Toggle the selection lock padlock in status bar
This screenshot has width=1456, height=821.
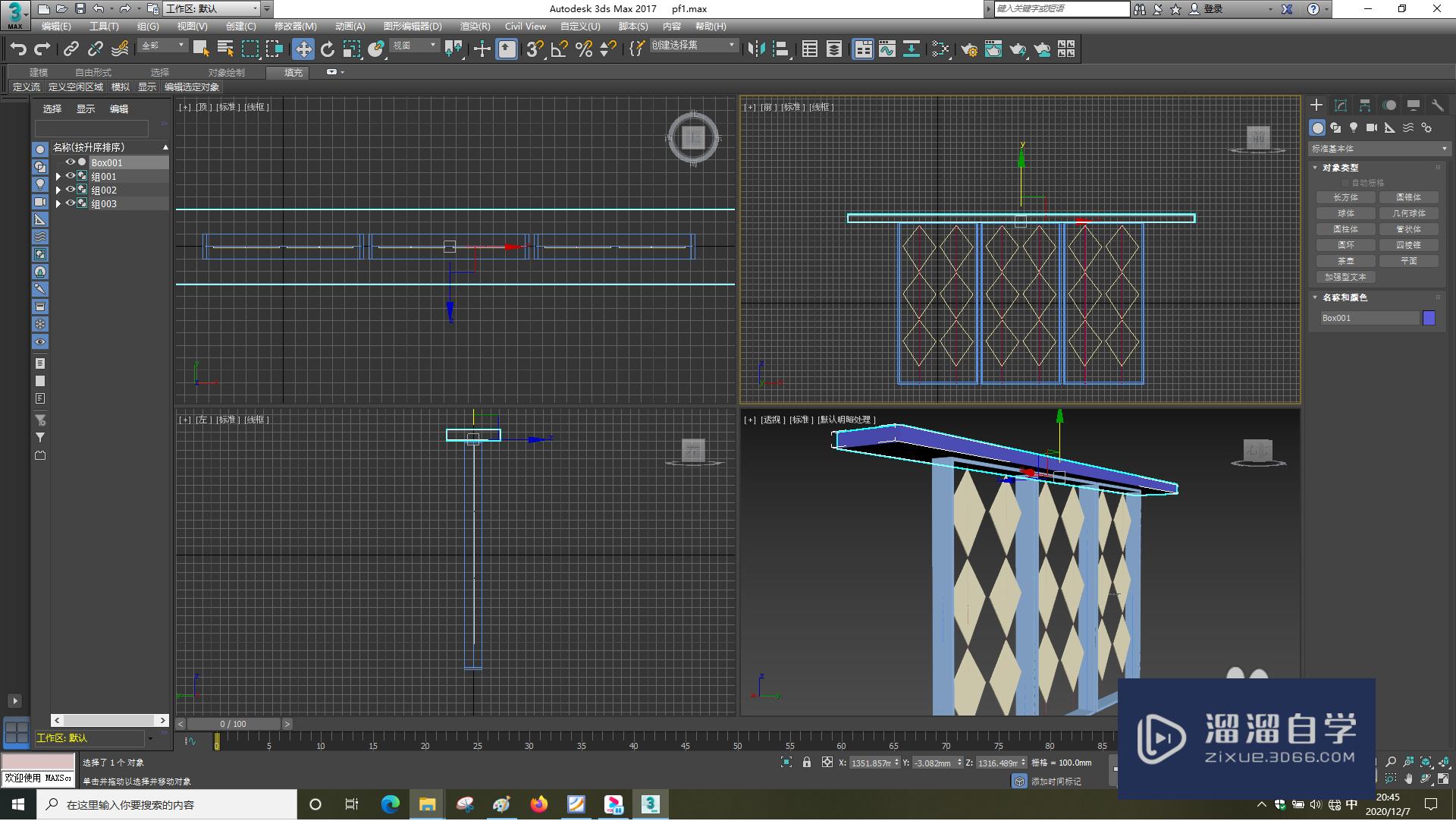(807, 763)
